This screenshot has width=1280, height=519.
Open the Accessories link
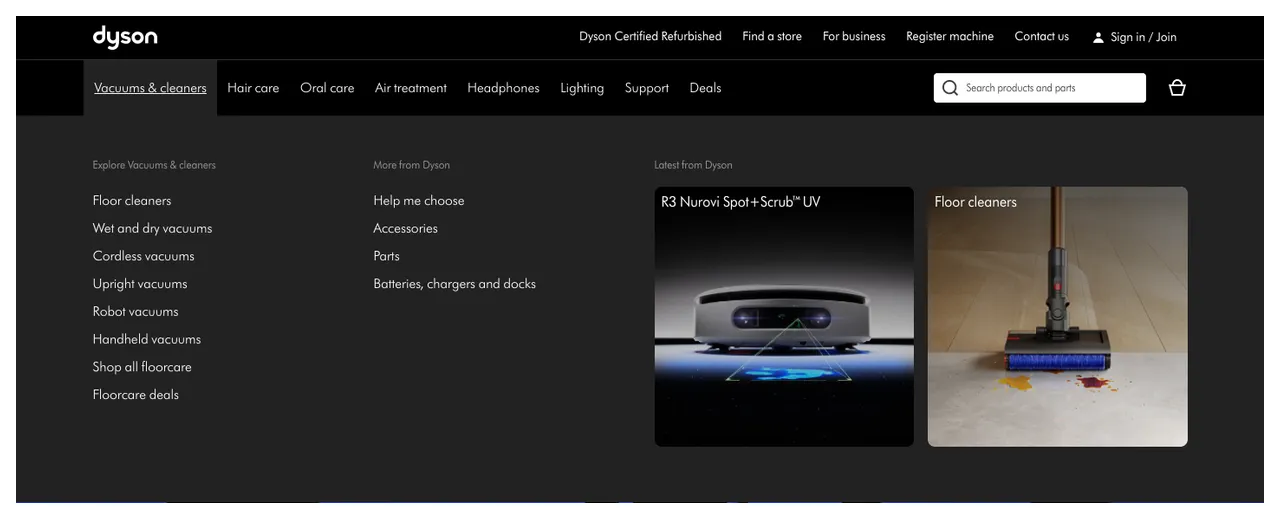406,228
